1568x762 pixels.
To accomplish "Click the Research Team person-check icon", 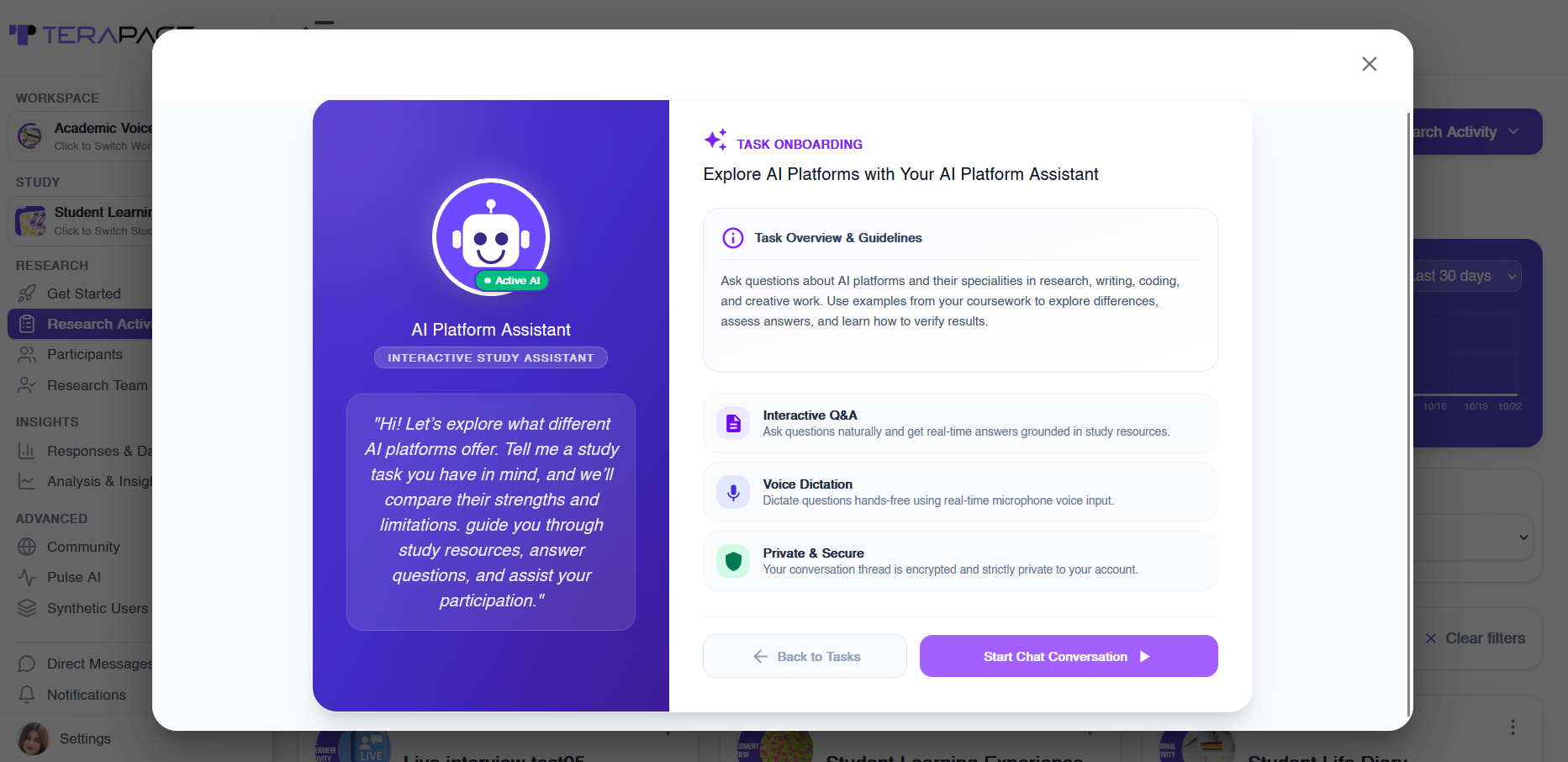I will pos(27,385).
